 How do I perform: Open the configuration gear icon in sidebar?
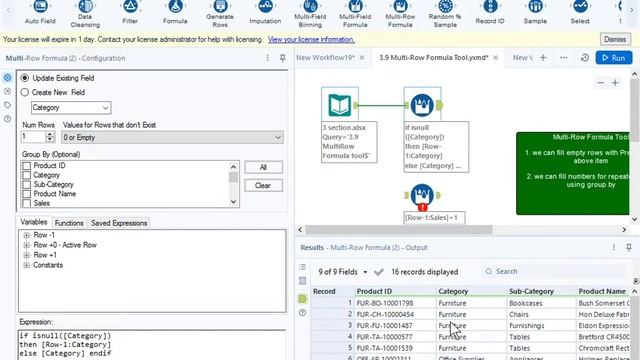pyautogui.click(x=7, y=78)
